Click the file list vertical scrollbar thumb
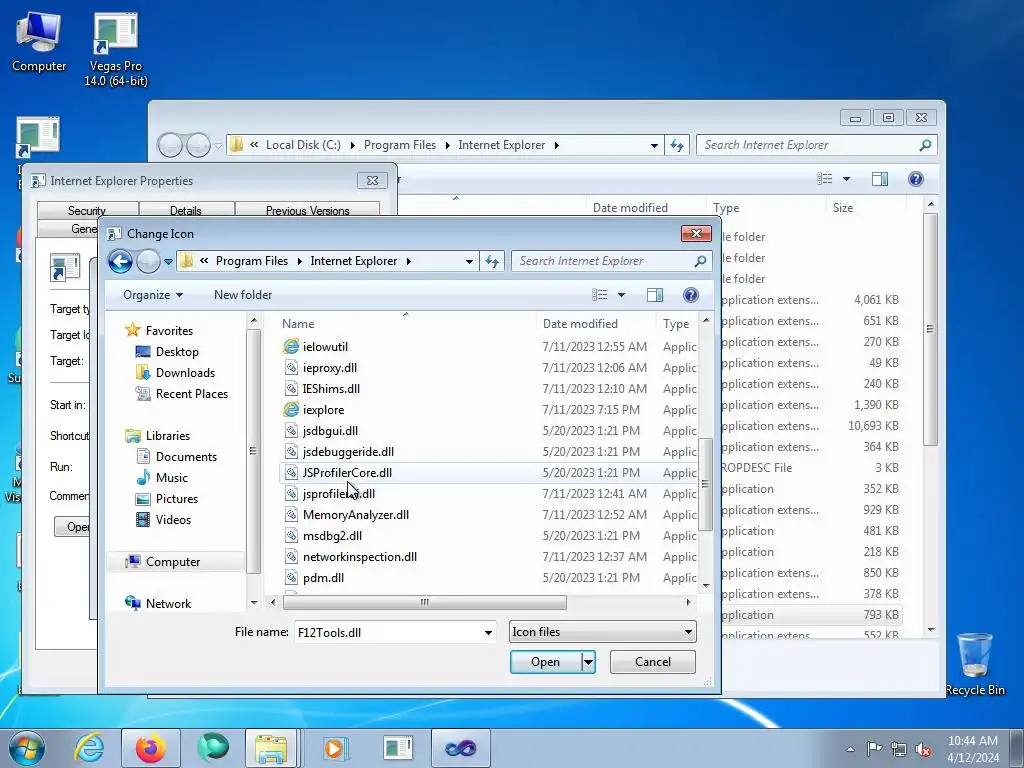This screenshot has height=768, width=1024. (705, 484)
